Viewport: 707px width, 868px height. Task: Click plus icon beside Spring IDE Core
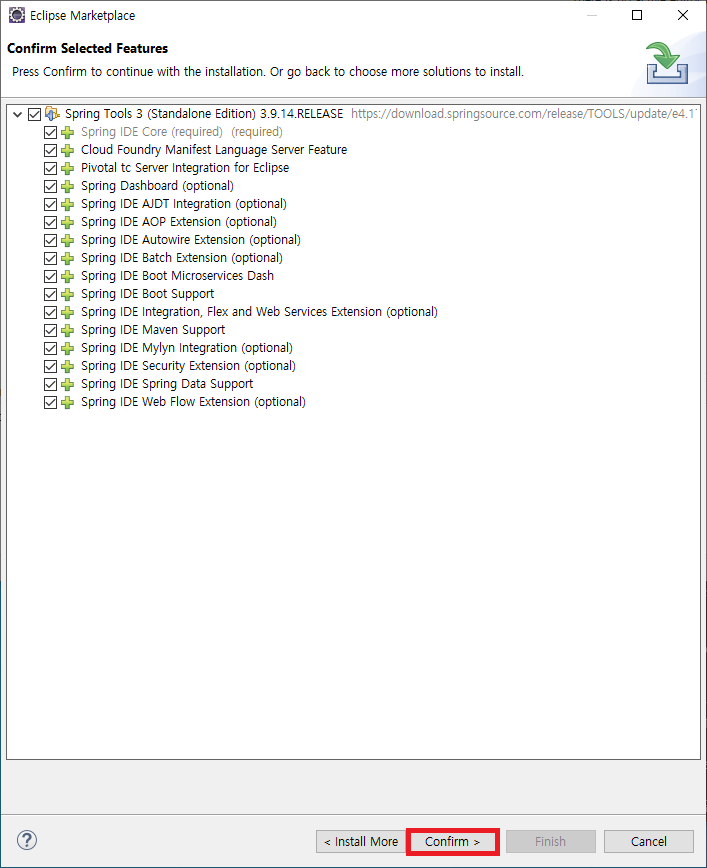tap(68, 132)
